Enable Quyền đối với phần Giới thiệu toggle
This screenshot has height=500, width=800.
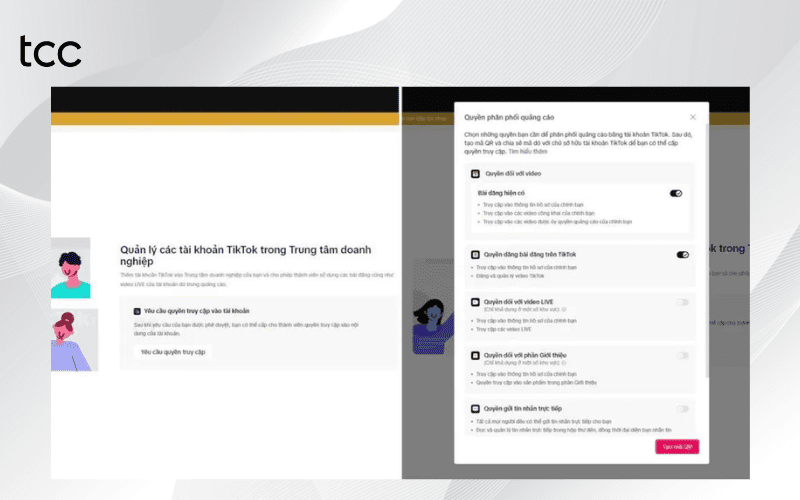[683, 355]
